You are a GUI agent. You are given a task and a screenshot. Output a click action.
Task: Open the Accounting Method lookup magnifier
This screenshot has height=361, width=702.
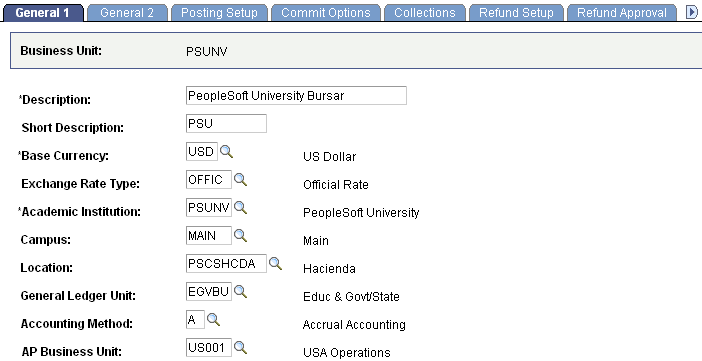tap(213, 320)
